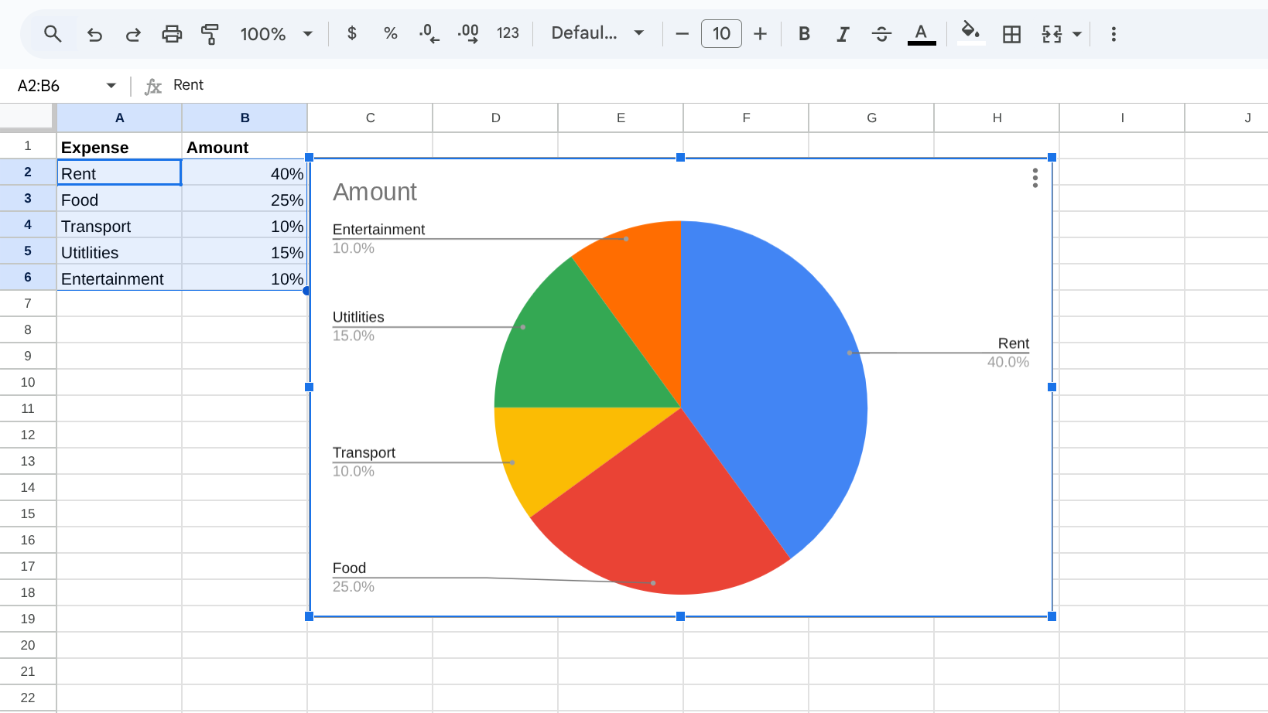Screen dimensions: 1268x713
Task: Select the paint format tool
Action: click(210, 33)
